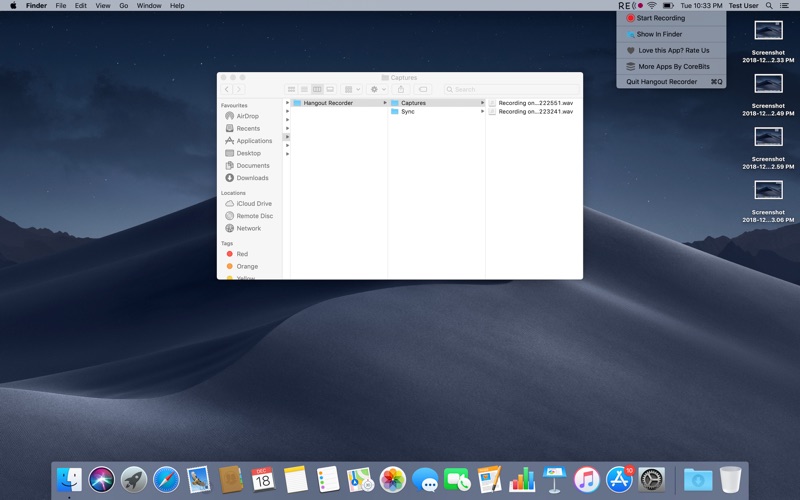Image resolution: width=800 pixels, height=500 pixels.
Task: Switch Finder to column view
Action: (317, 89)
